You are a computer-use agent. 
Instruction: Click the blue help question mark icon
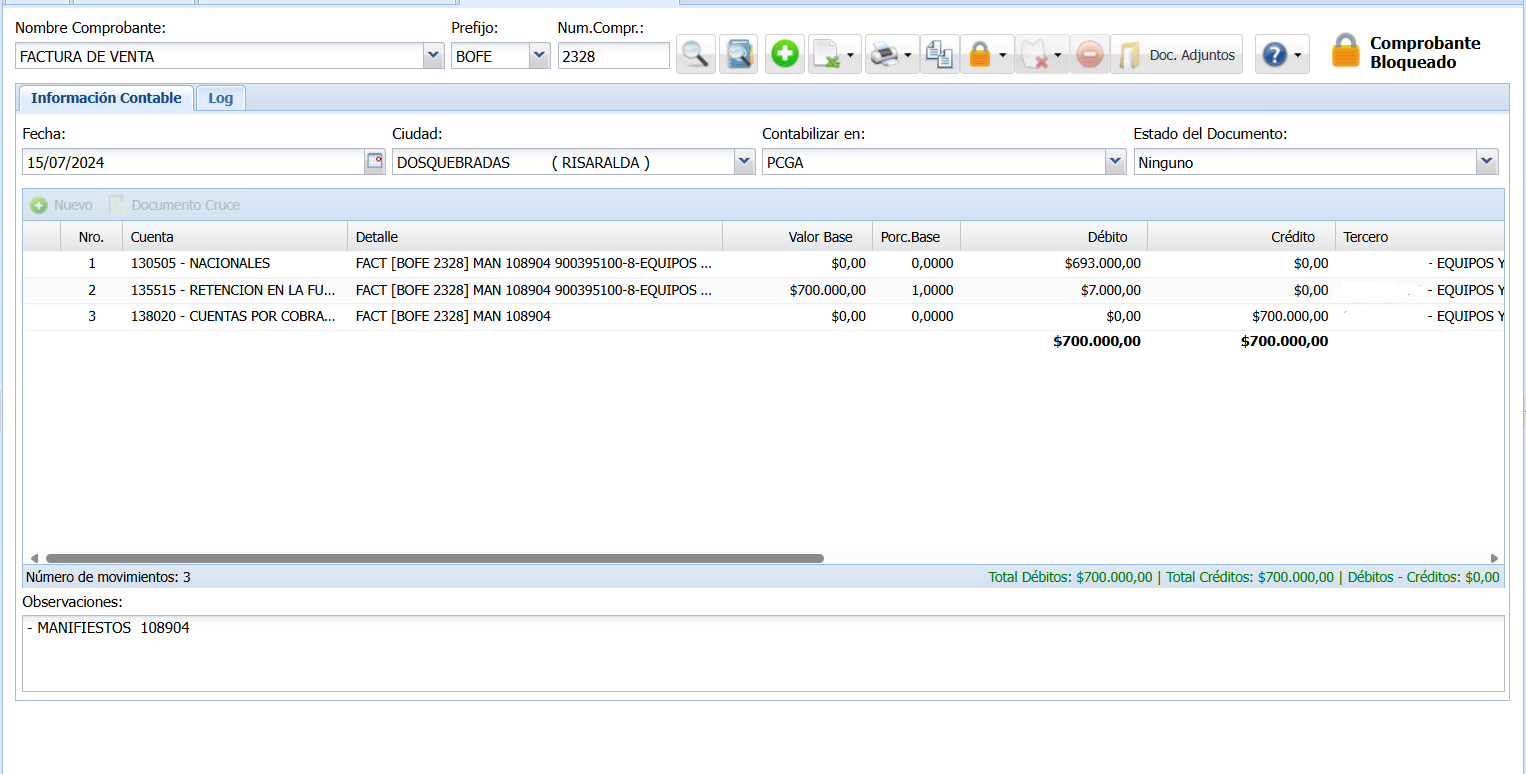click(x=1275, y=55)
